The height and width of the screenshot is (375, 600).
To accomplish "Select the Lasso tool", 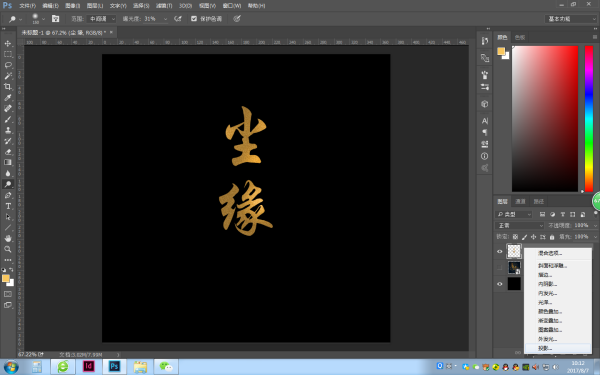I will click(8, 65).
